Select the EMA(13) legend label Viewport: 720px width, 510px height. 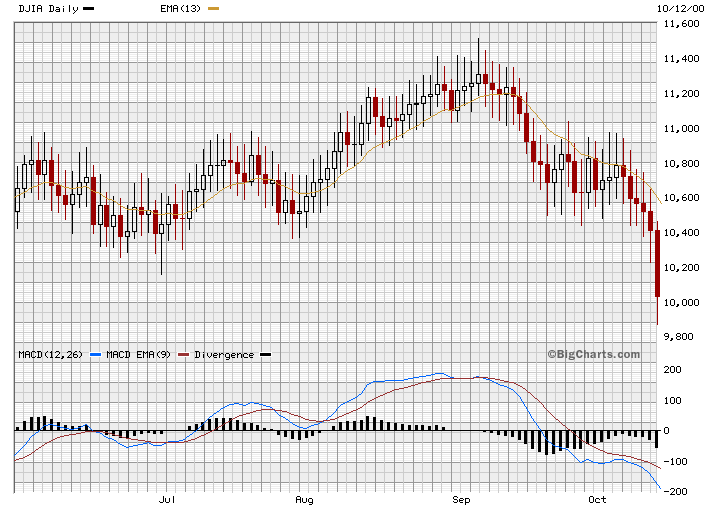pos(180,8)
